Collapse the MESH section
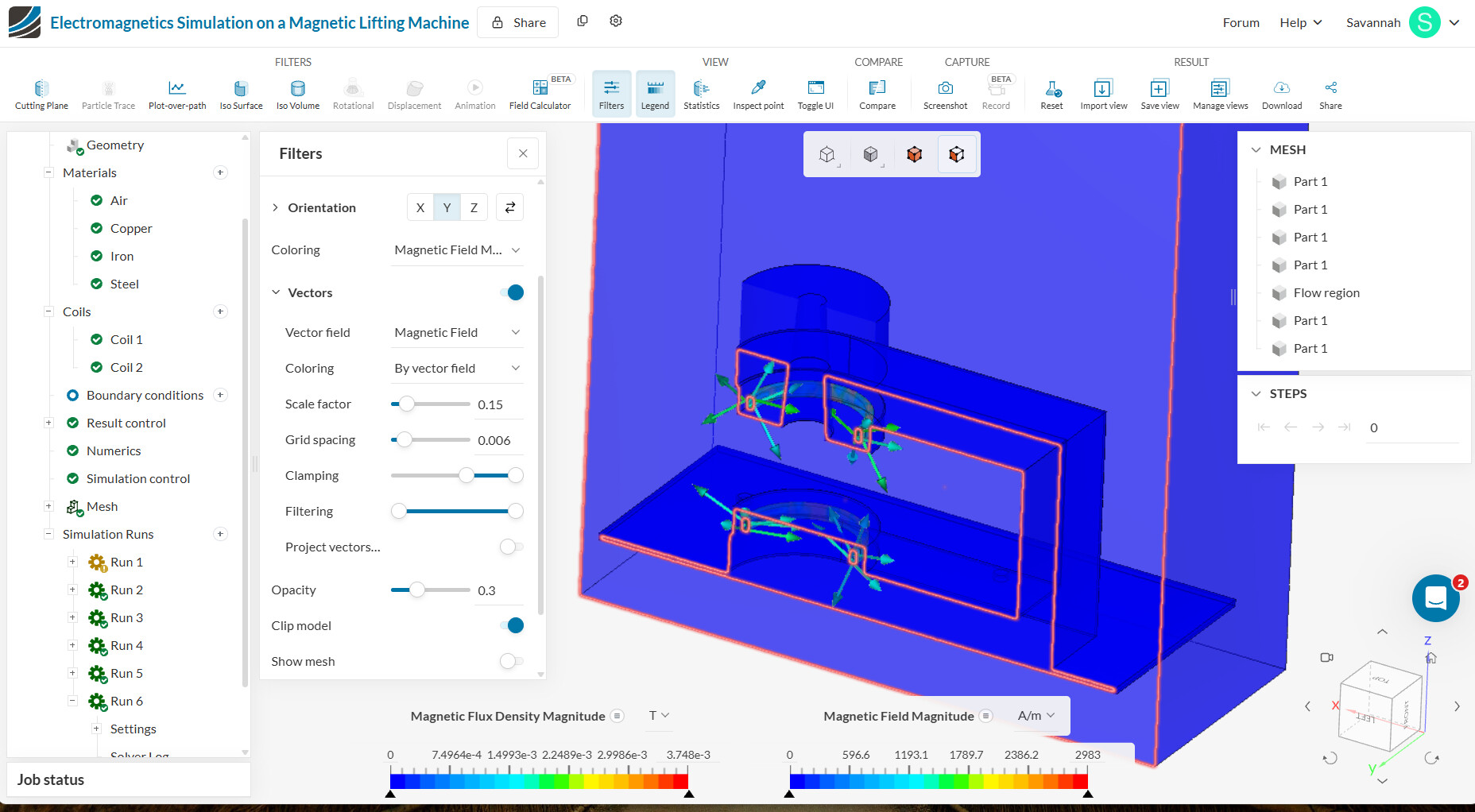The height and width of the screenshot is (812, 1475). pos(1256,149)
